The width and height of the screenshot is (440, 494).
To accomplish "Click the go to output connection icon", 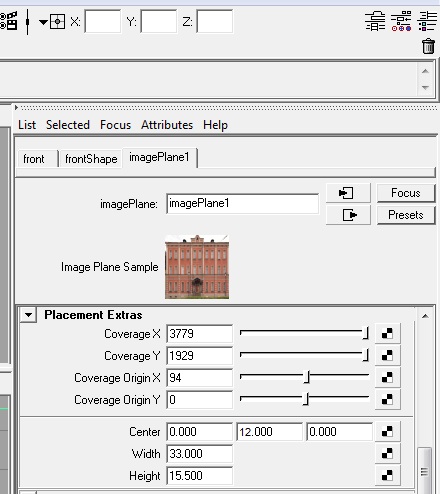I will 348,215.
